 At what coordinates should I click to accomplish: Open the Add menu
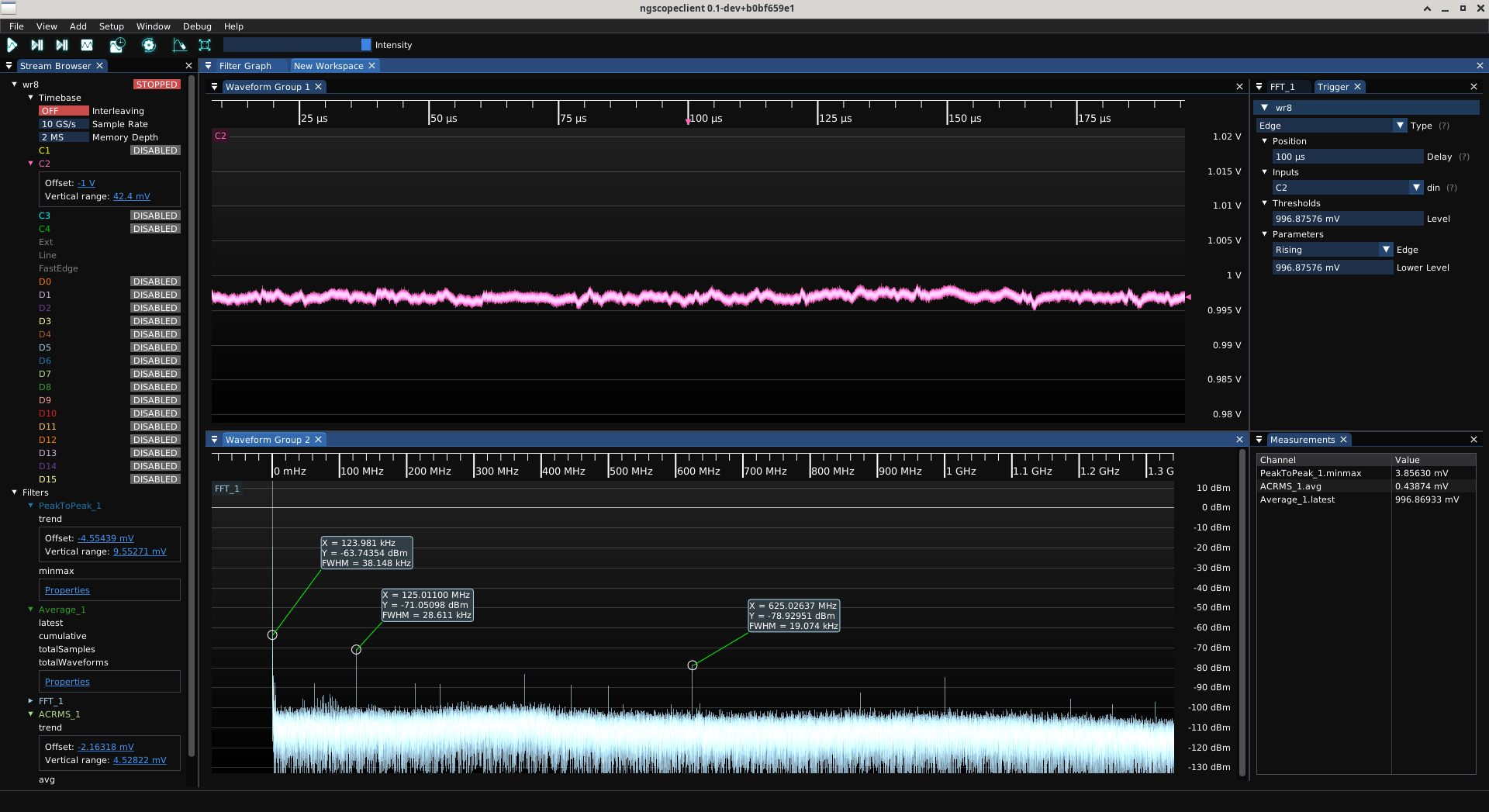[x=78, y=26]
